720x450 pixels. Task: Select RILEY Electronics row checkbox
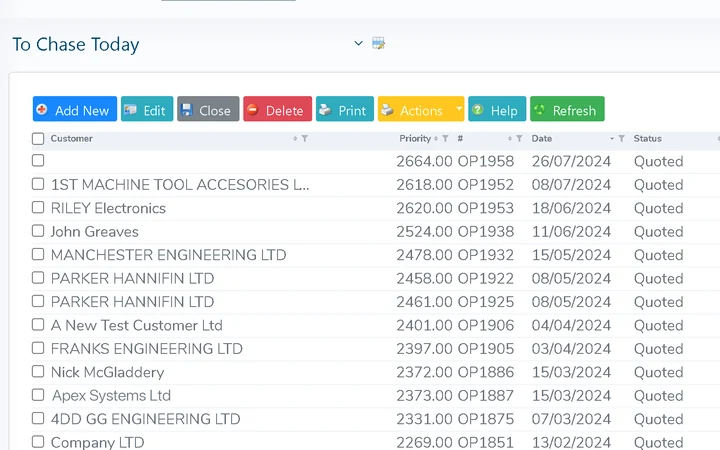tap(38, 207)
